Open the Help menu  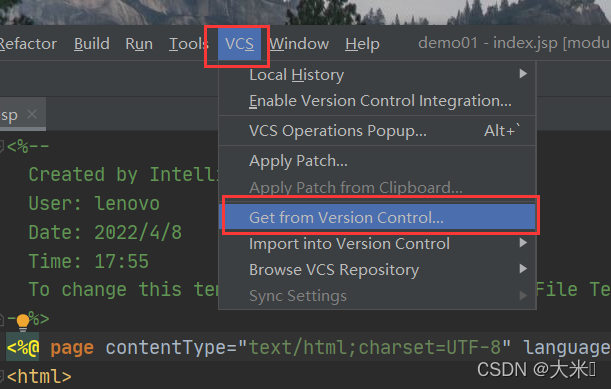[362, 44]
